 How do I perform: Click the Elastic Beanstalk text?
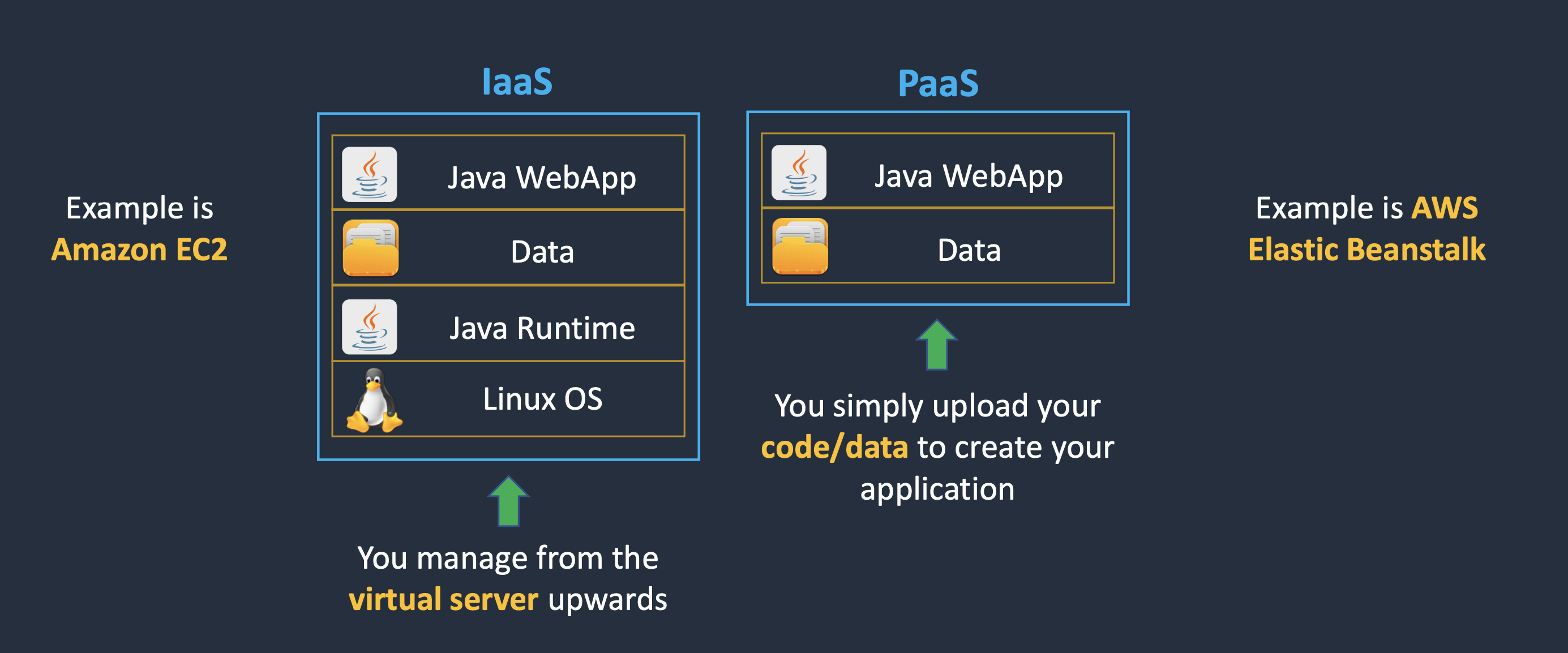point(1366,250)
